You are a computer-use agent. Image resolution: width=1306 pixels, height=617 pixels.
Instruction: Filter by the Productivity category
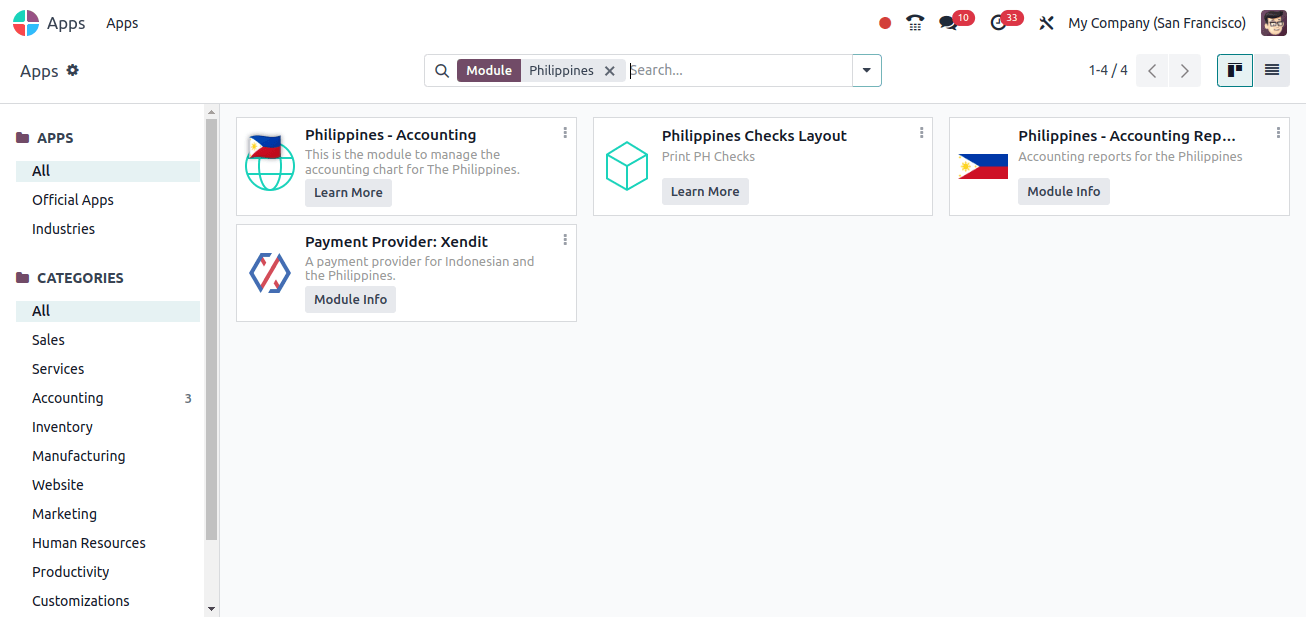(x=108, y=572)
